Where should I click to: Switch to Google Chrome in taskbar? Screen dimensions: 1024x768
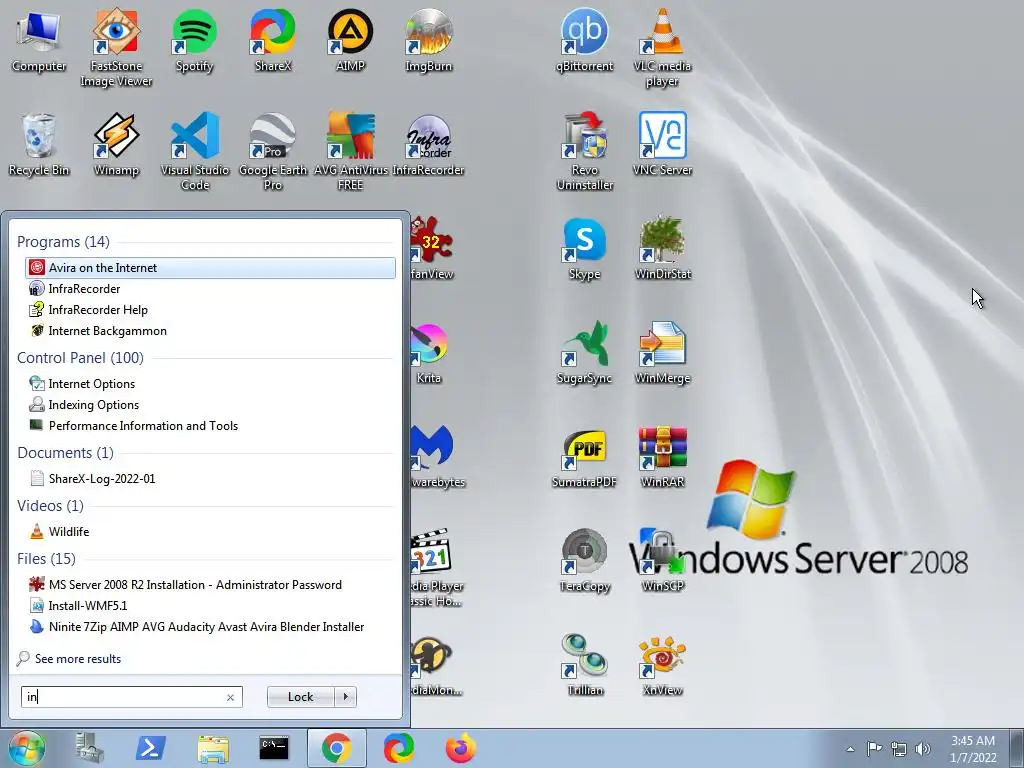[x=336, y=748]
